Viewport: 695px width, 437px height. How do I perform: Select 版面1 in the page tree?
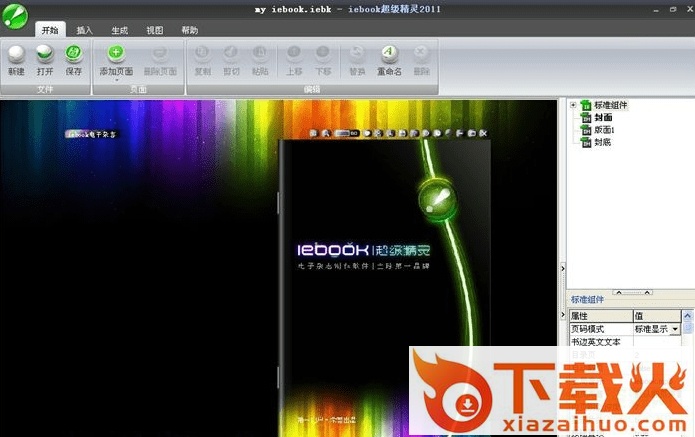pos(604,130)
